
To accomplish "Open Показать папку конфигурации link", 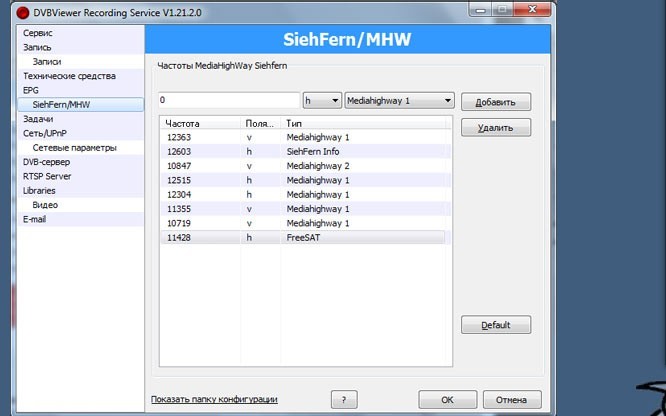I will tap(214, 399).
